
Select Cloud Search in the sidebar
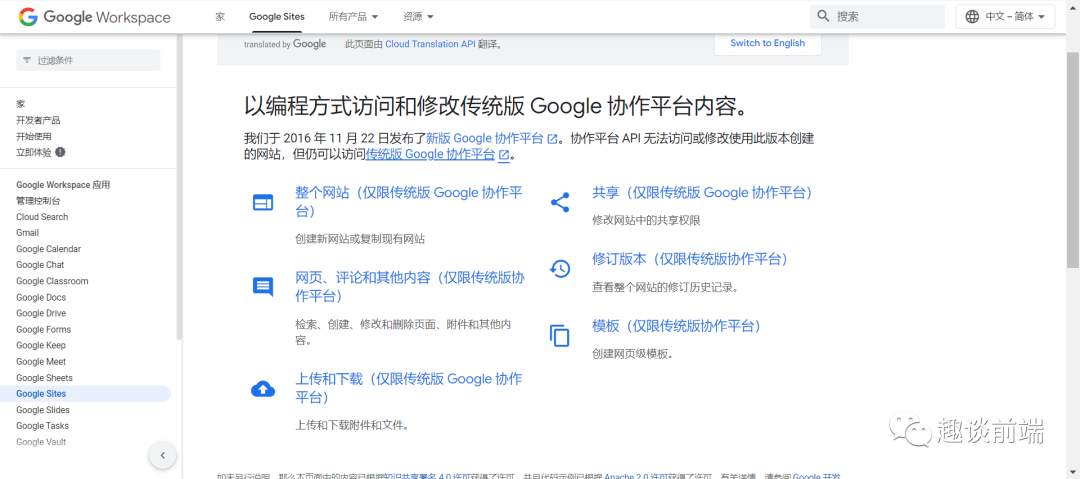click(x=42, y=216)
